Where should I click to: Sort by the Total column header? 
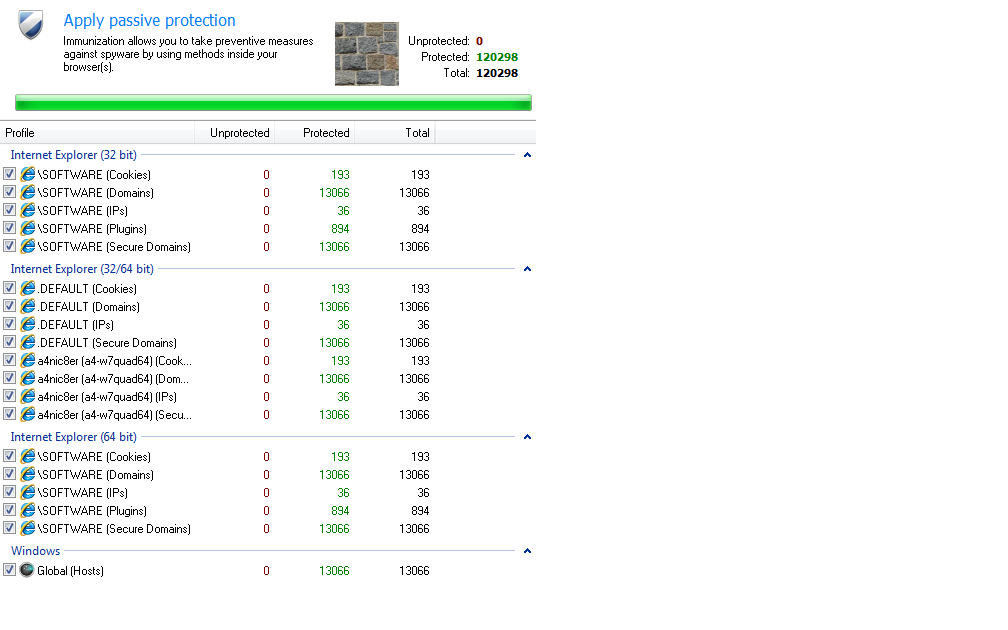pos(395,133)
